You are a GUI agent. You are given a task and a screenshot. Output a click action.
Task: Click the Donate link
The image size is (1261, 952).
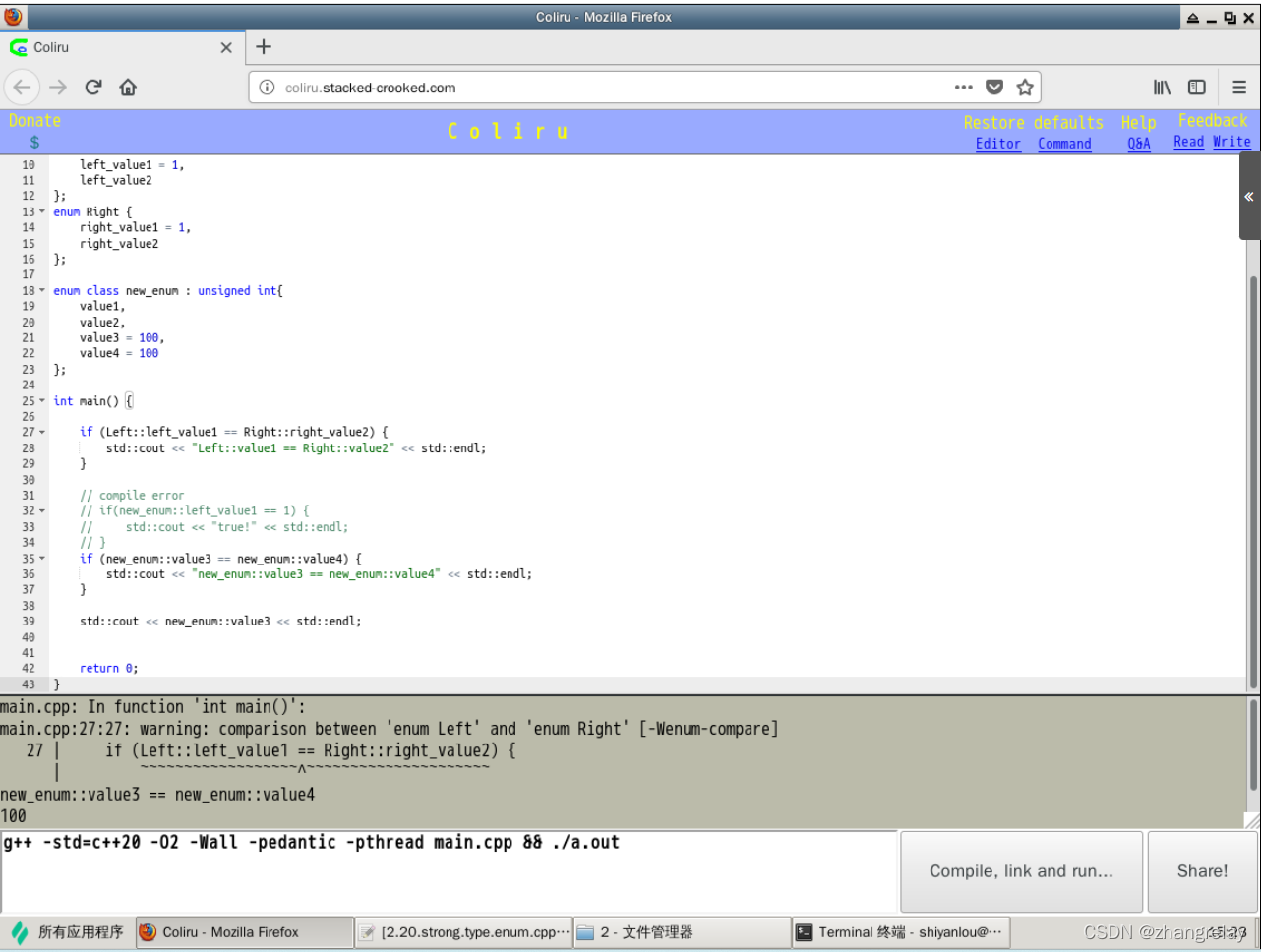pos(34,121)
